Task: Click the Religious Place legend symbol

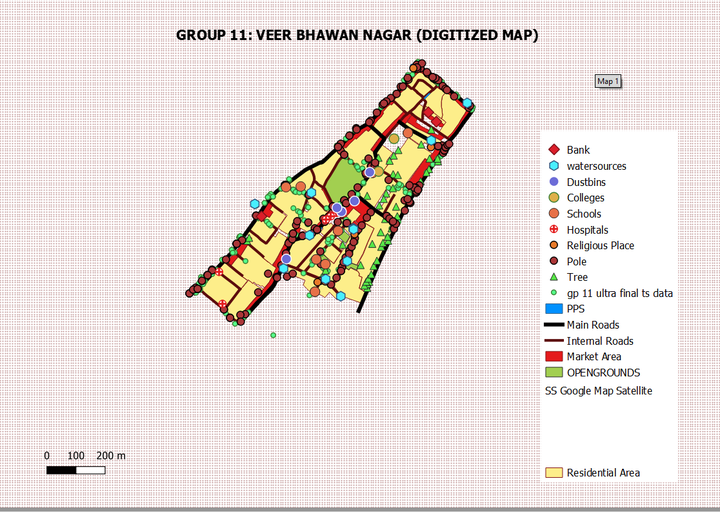Action: coord(553,246)
